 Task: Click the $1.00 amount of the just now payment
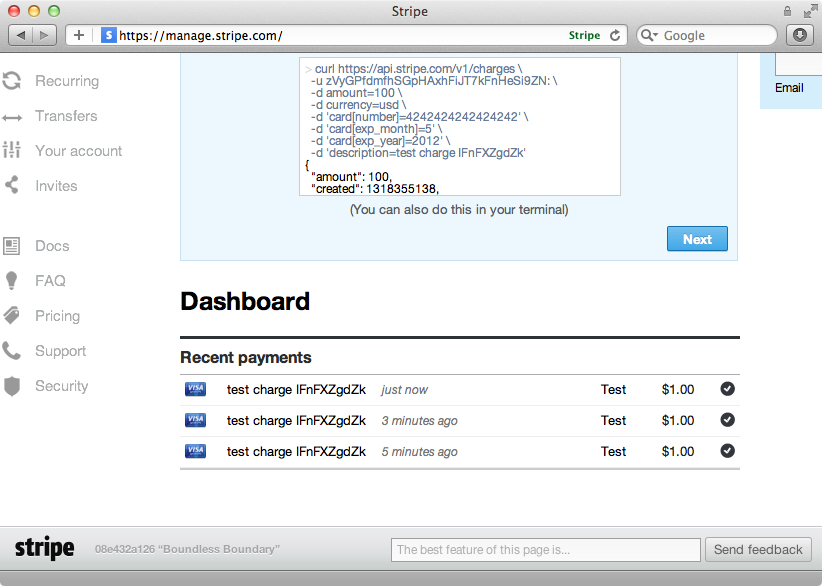coord(678,389)
